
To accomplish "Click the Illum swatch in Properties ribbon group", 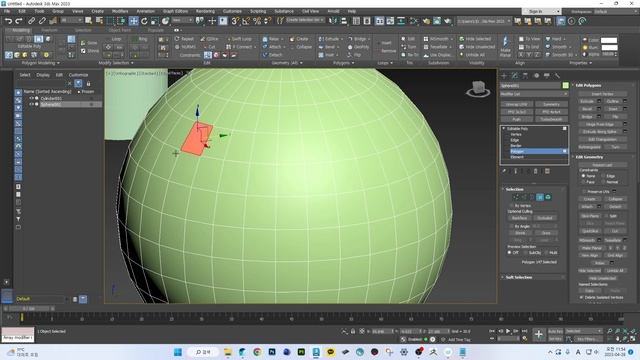I will (x=609, y=47).
